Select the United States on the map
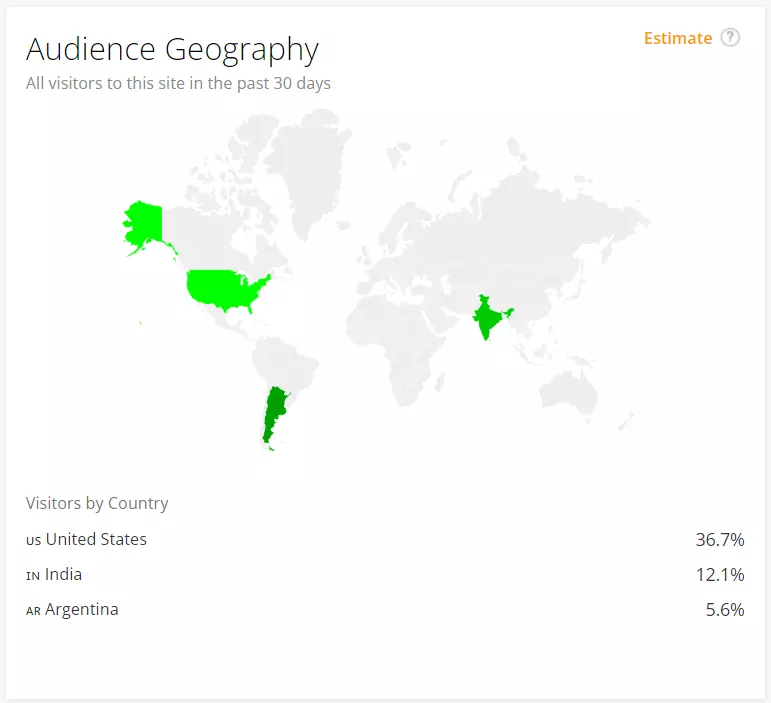 224,287
